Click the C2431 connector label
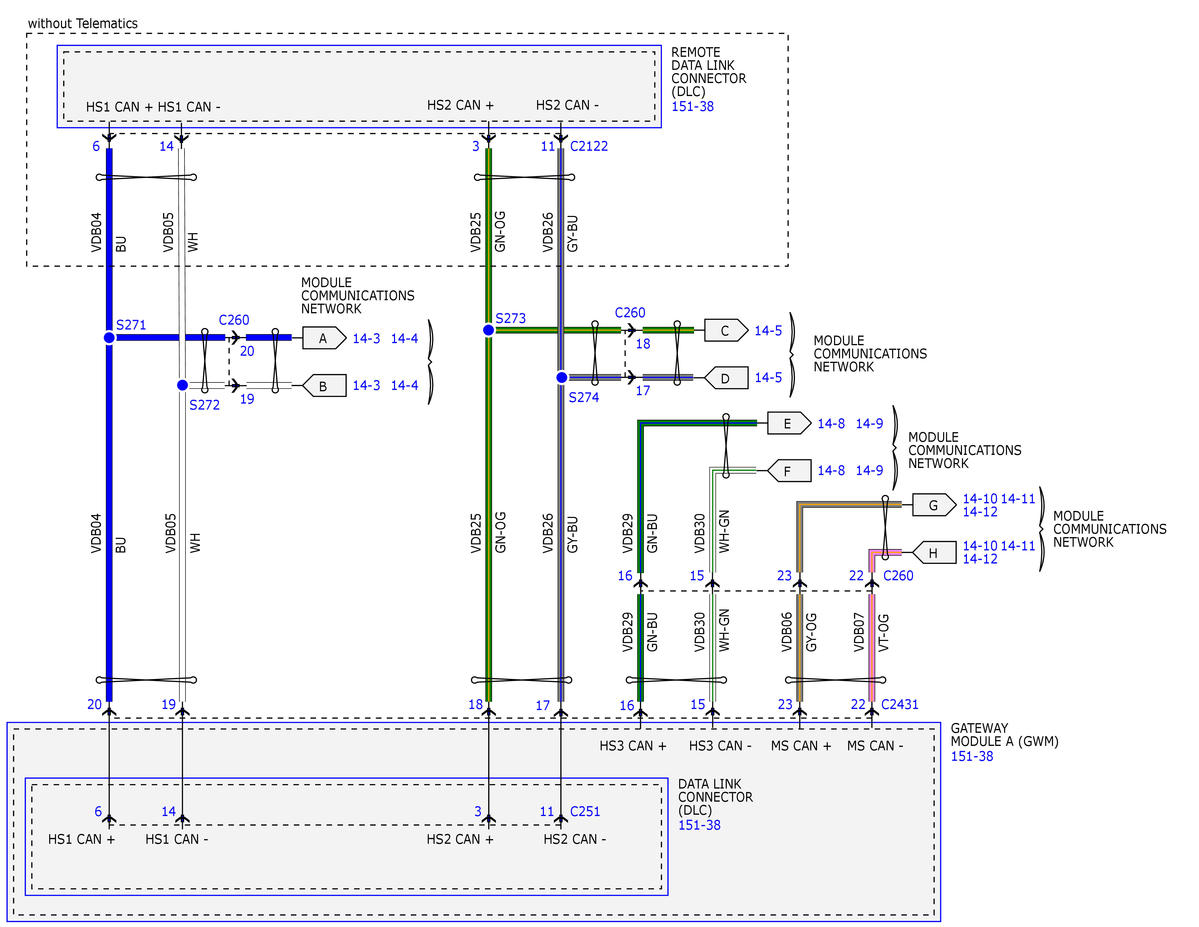 pos(900,705)
